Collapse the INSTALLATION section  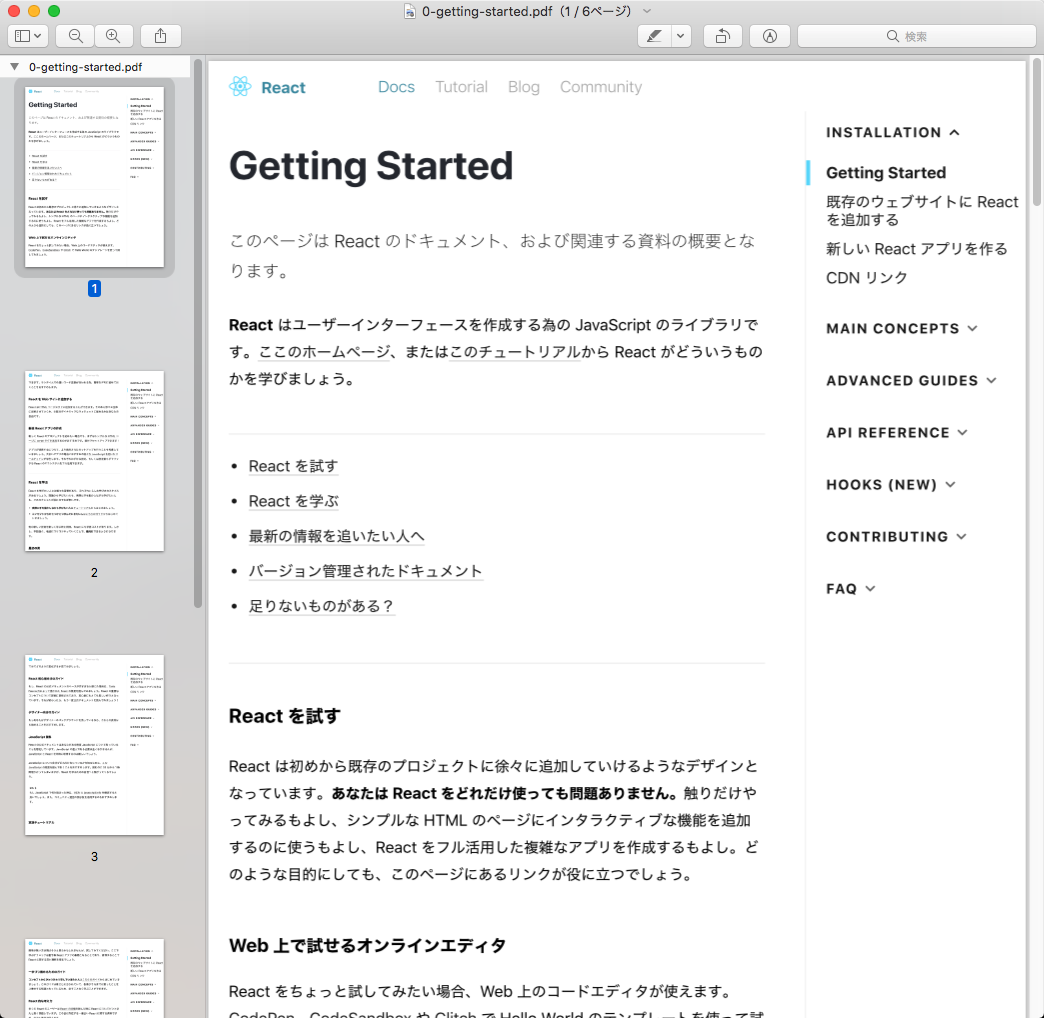(893, 132)
